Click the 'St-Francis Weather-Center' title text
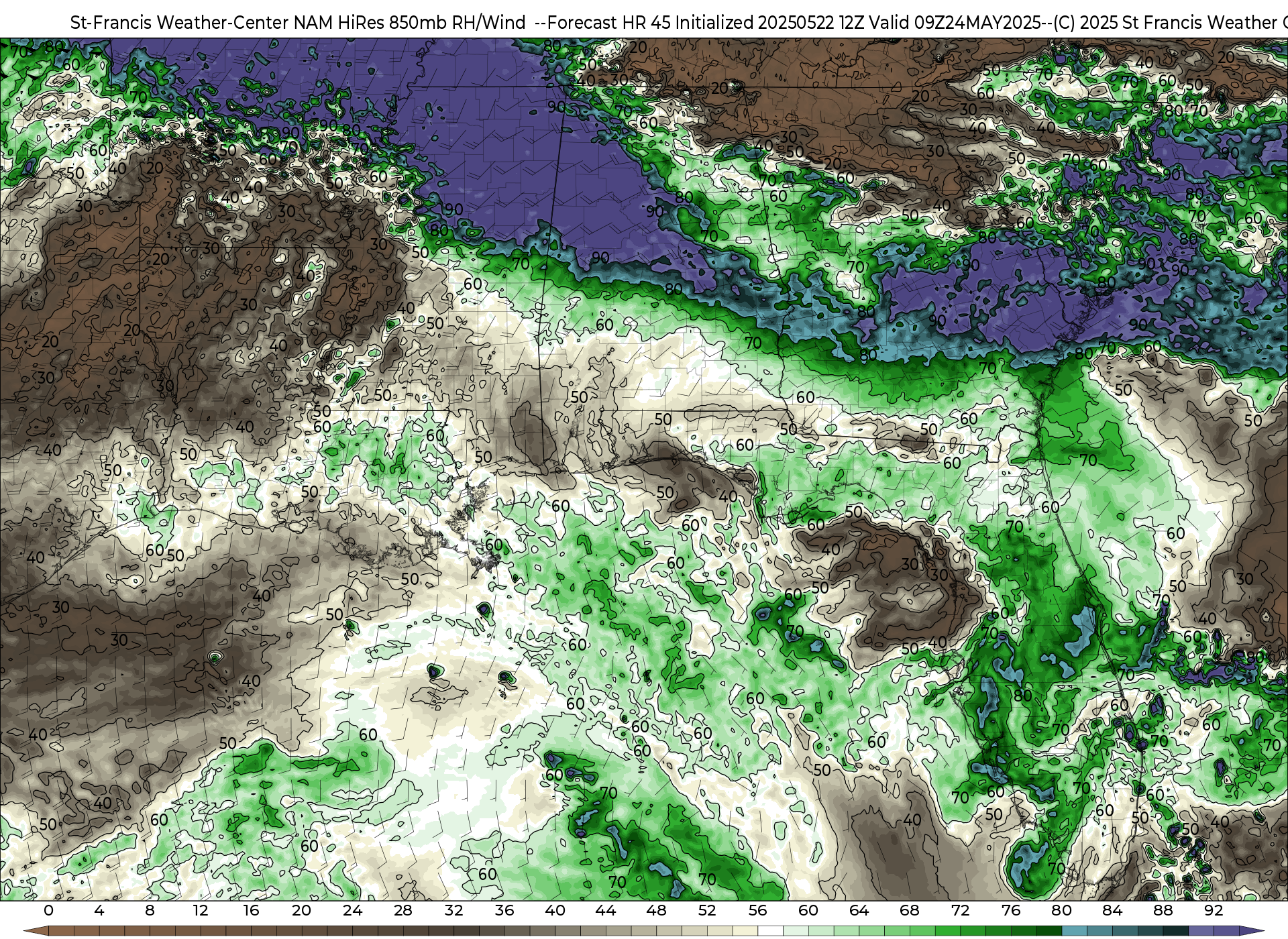 click(x=179, y=23)
